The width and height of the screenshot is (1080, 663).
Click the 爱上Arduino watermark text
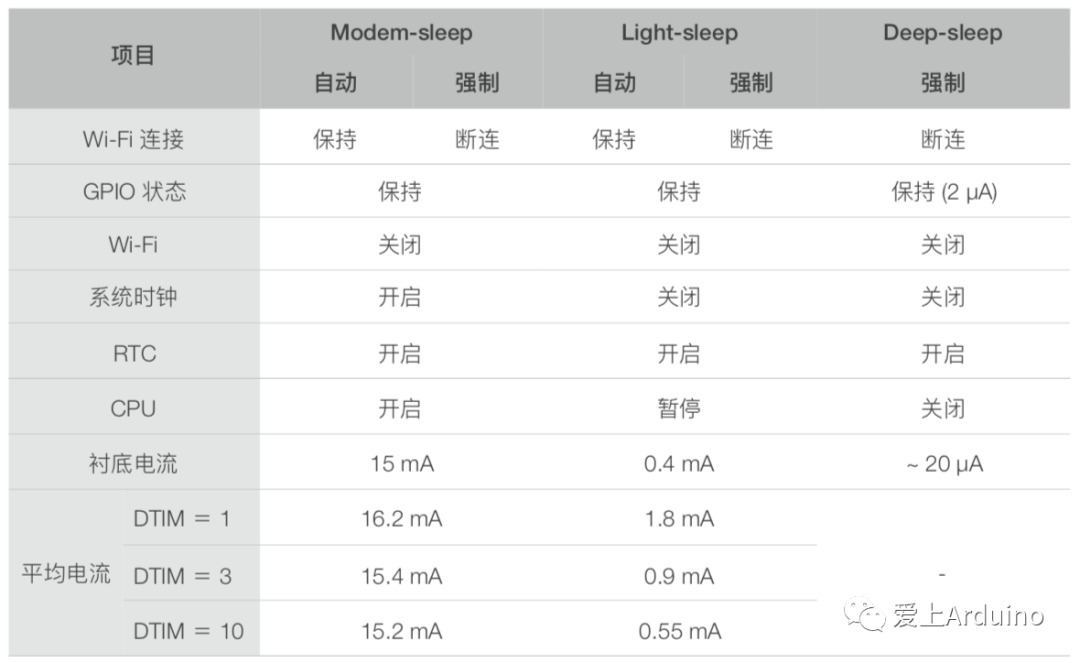pos(968,615)
